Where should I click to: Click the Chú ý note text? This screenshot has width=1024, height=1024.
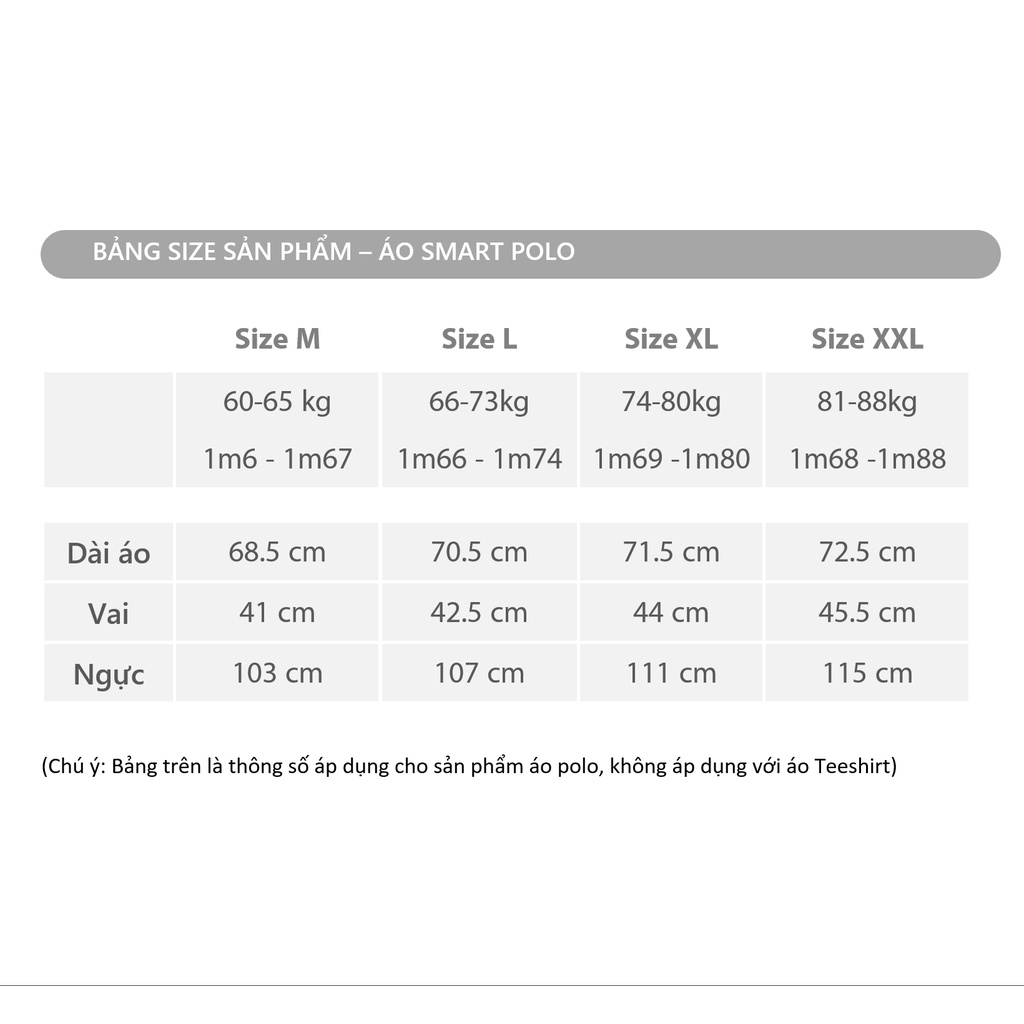click(x=469, y=766)
